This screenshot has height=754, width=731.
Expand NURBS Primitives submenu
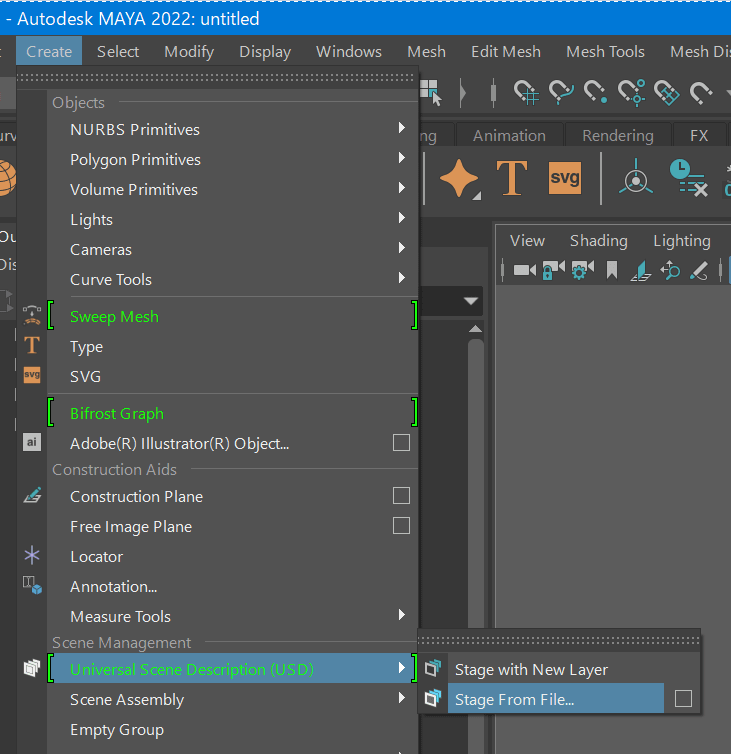pos(233,129)
